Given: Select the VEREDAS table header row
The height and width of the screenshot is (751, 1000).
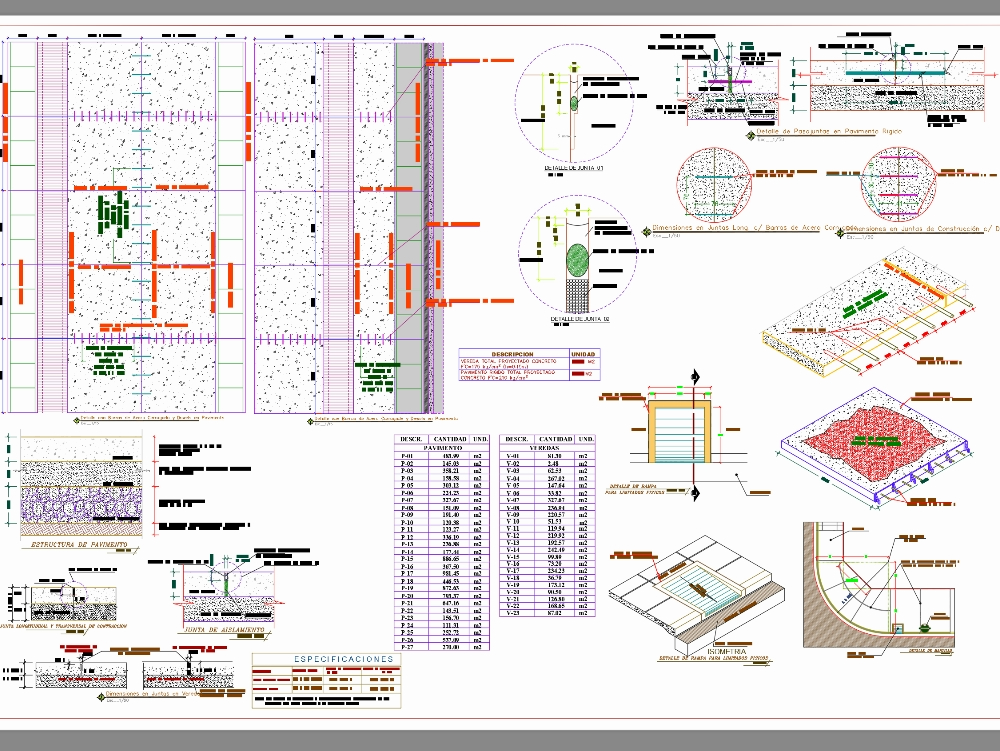Looking at the screenshot, I should tap(548, 449).
